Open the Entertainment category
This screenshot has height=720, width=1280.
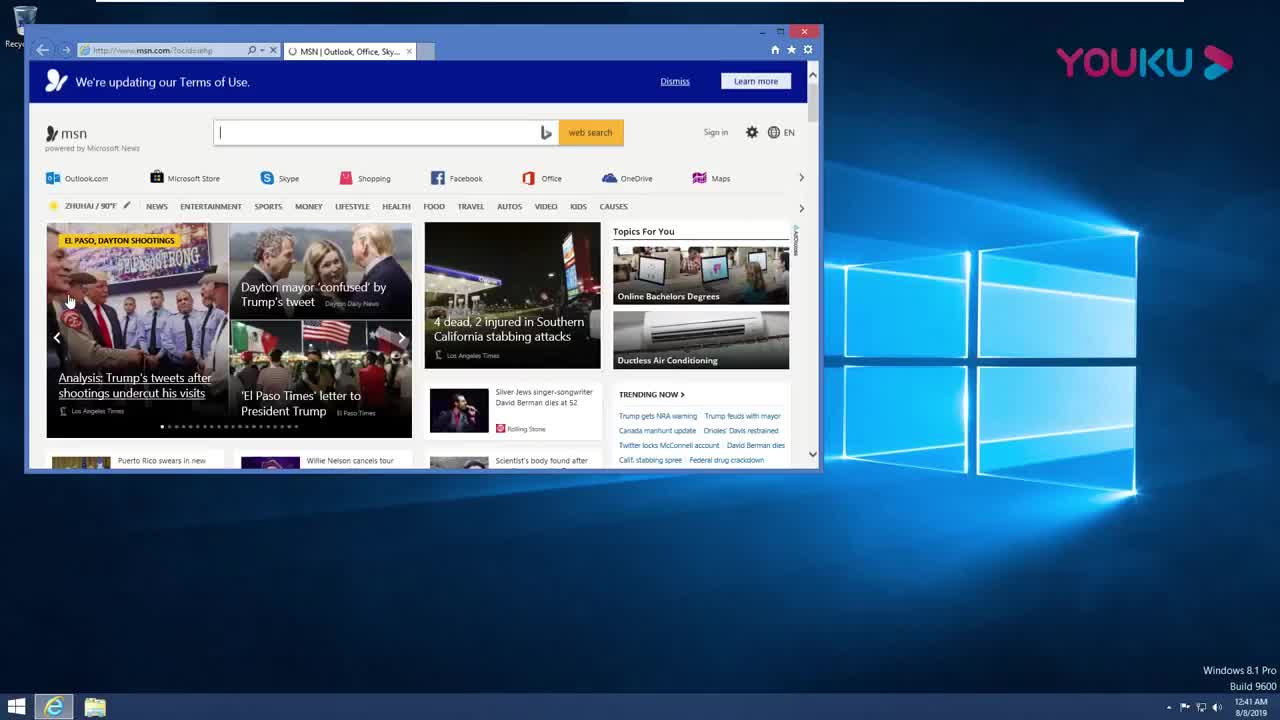[x=211, y=207]
